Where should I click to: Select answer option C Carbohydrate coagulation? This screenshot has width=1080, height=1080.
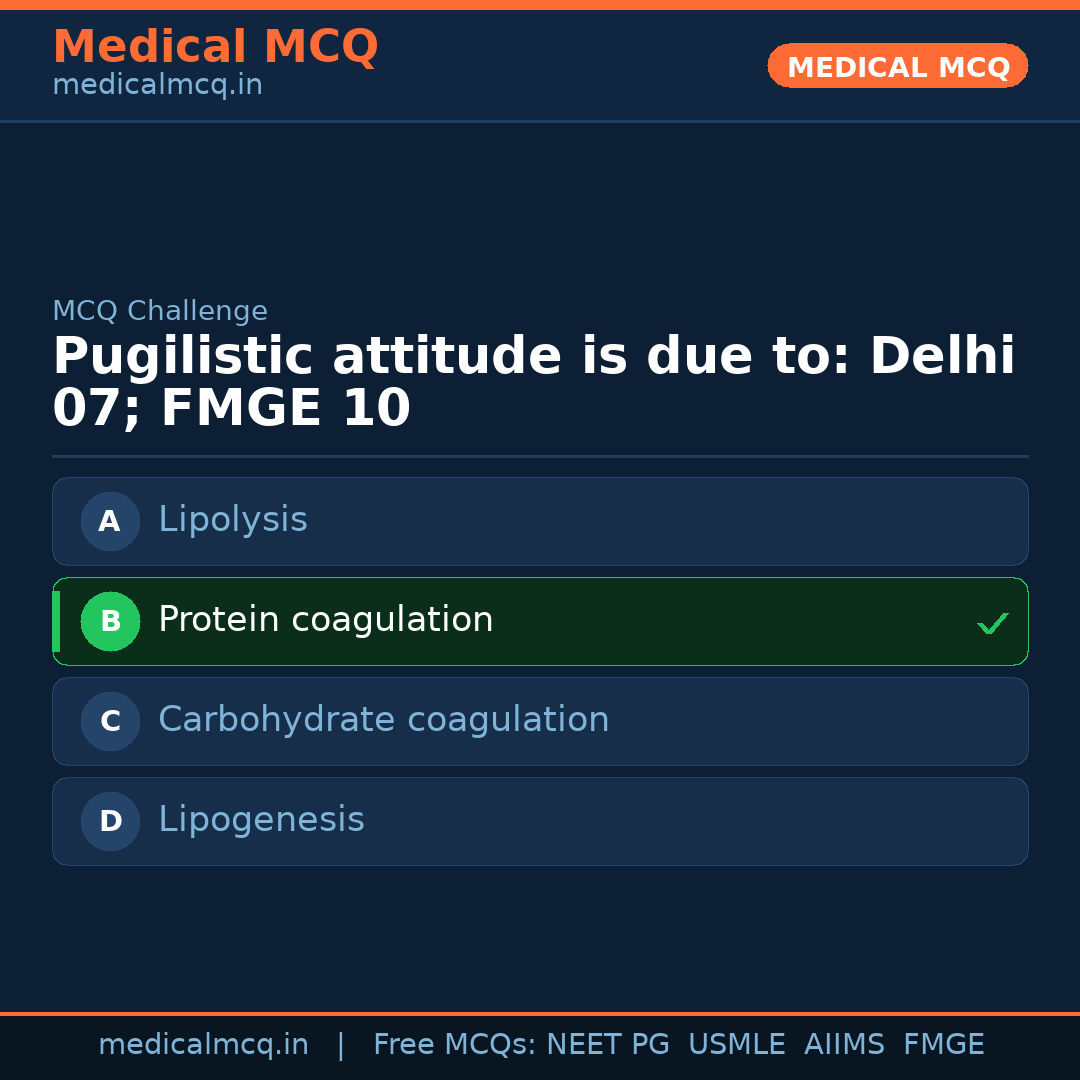point(540,721)
